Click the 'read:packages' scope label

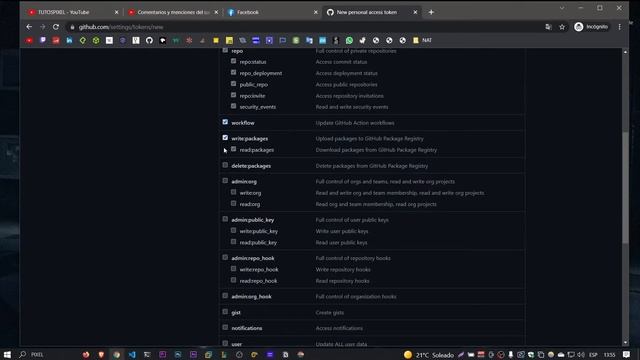(x=257, y=150)
